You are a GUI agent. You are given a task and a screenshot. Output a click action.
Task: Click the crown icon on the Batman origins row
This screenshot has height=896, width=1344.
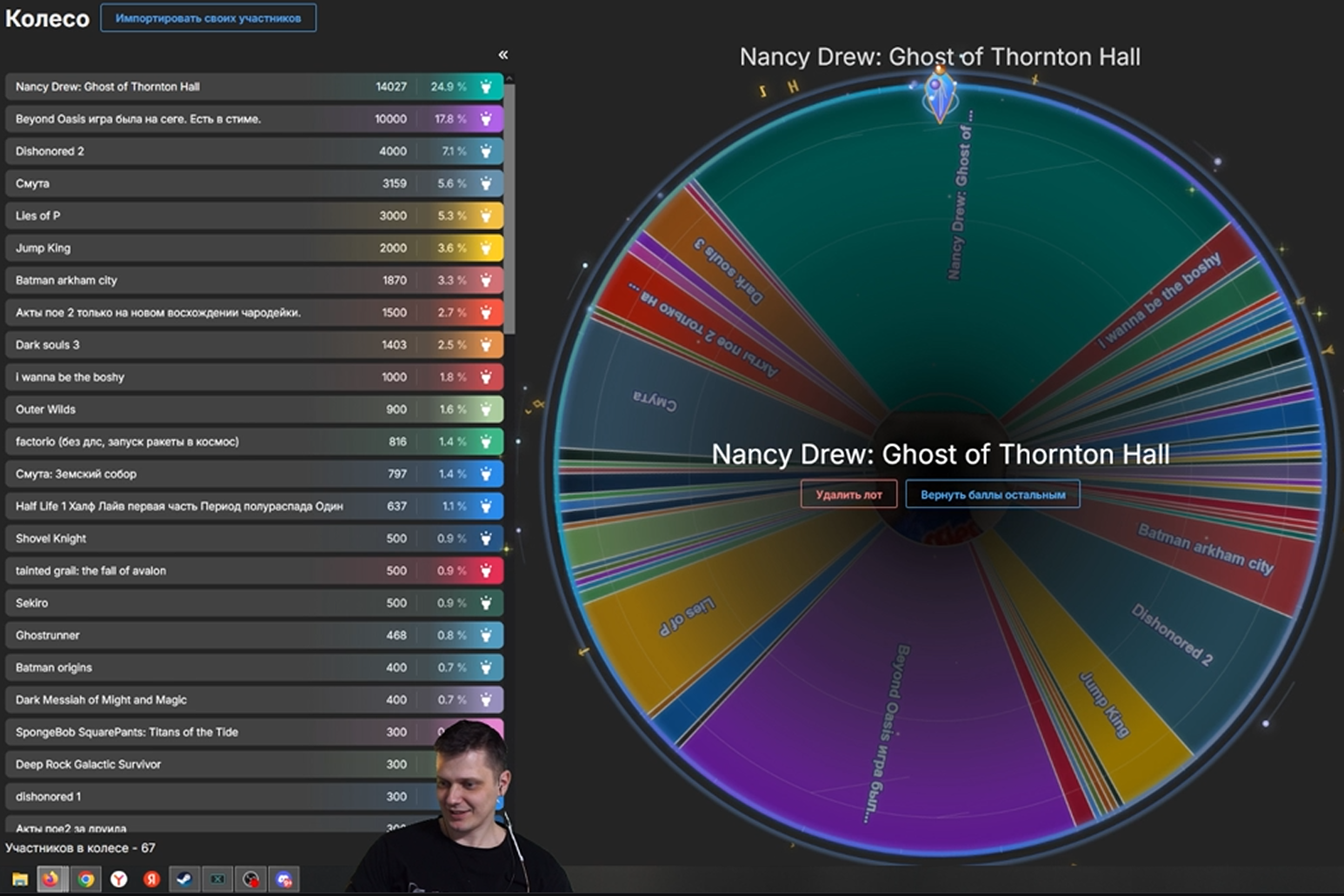[486, 667]
